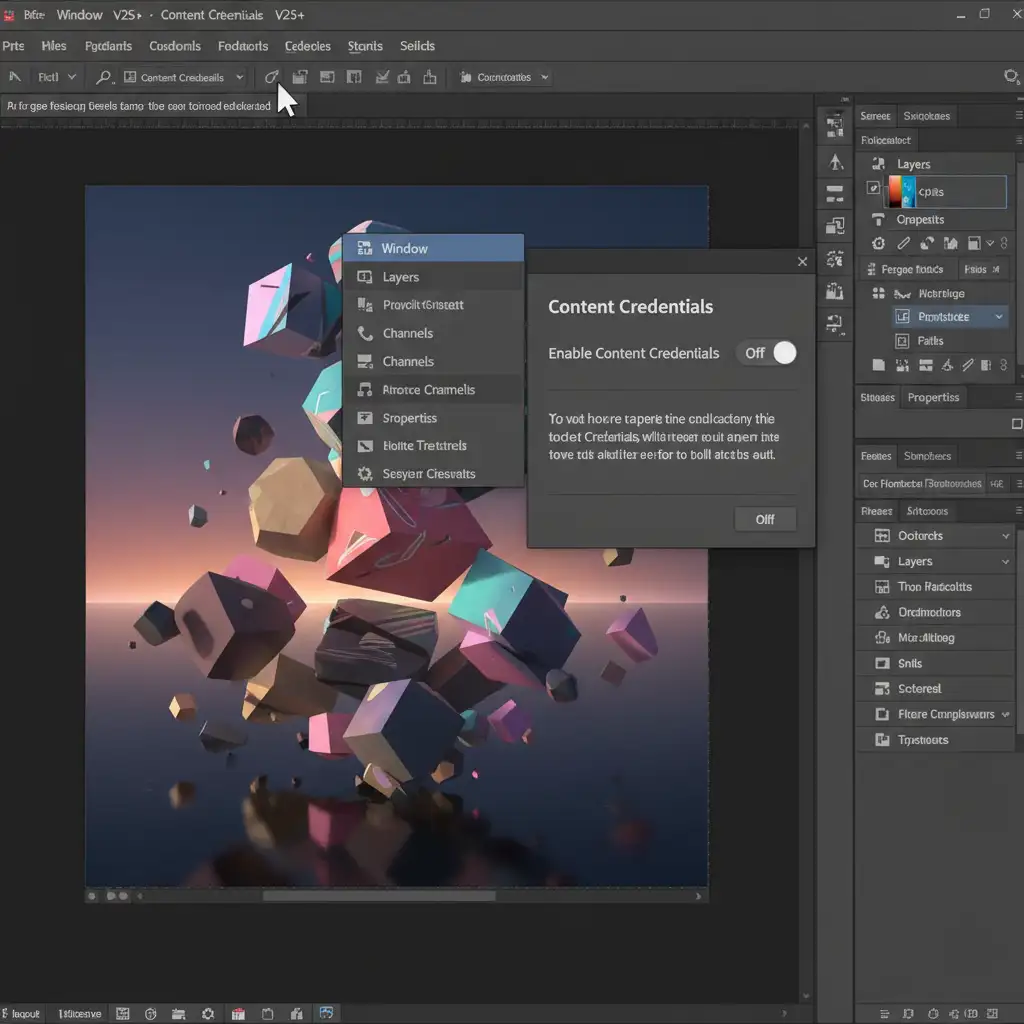1024x1024 pixels.
Task: Click the gear icon in bottom status bar
Action: 209,1013
